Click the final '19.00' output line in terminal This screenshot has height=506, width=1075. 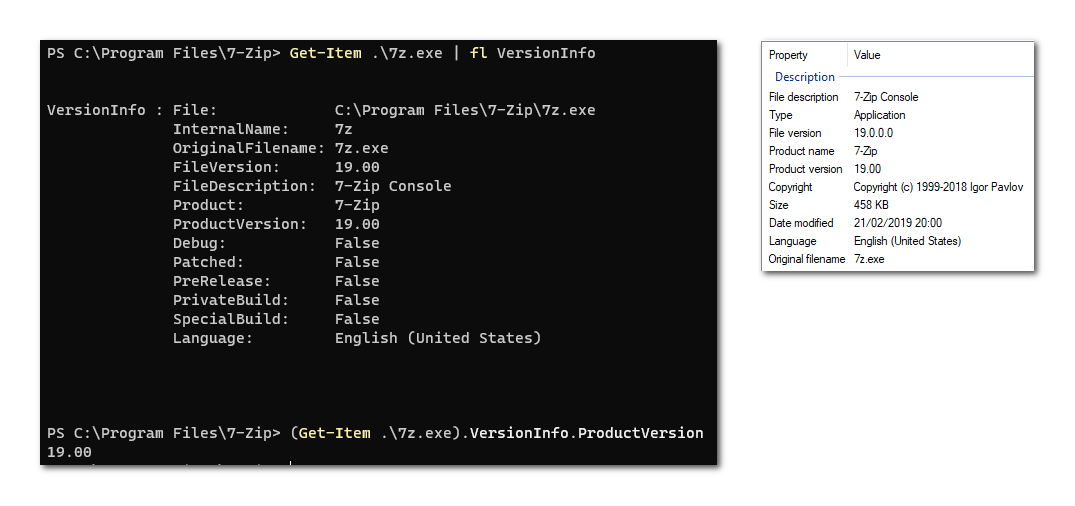coord(69,452)
